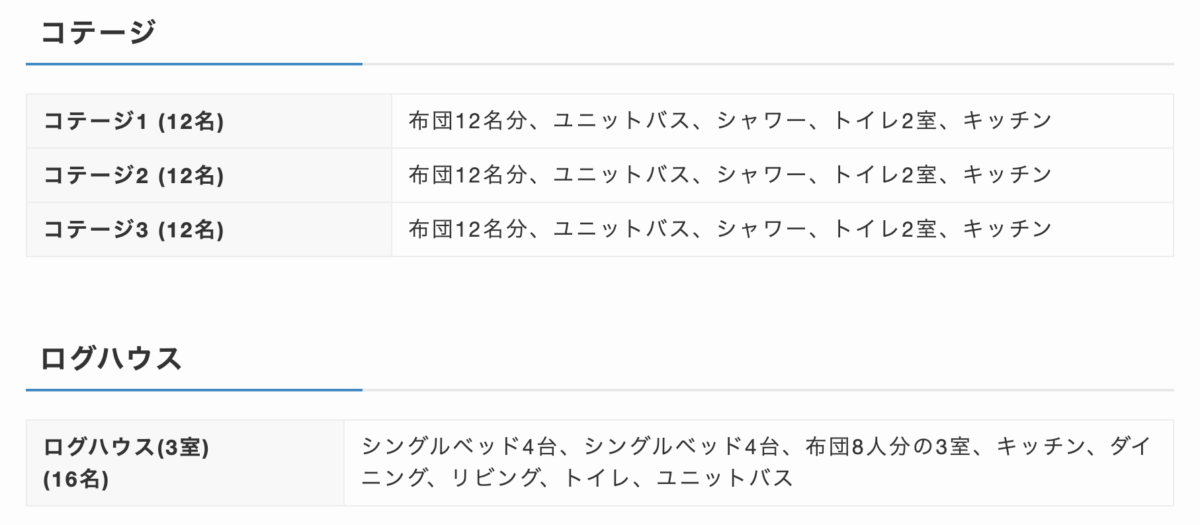The width and height of the screenshot is (1200, 525).
Task: Click キッチン in the コテージ2 row
Action: [x=1007, y=175]
